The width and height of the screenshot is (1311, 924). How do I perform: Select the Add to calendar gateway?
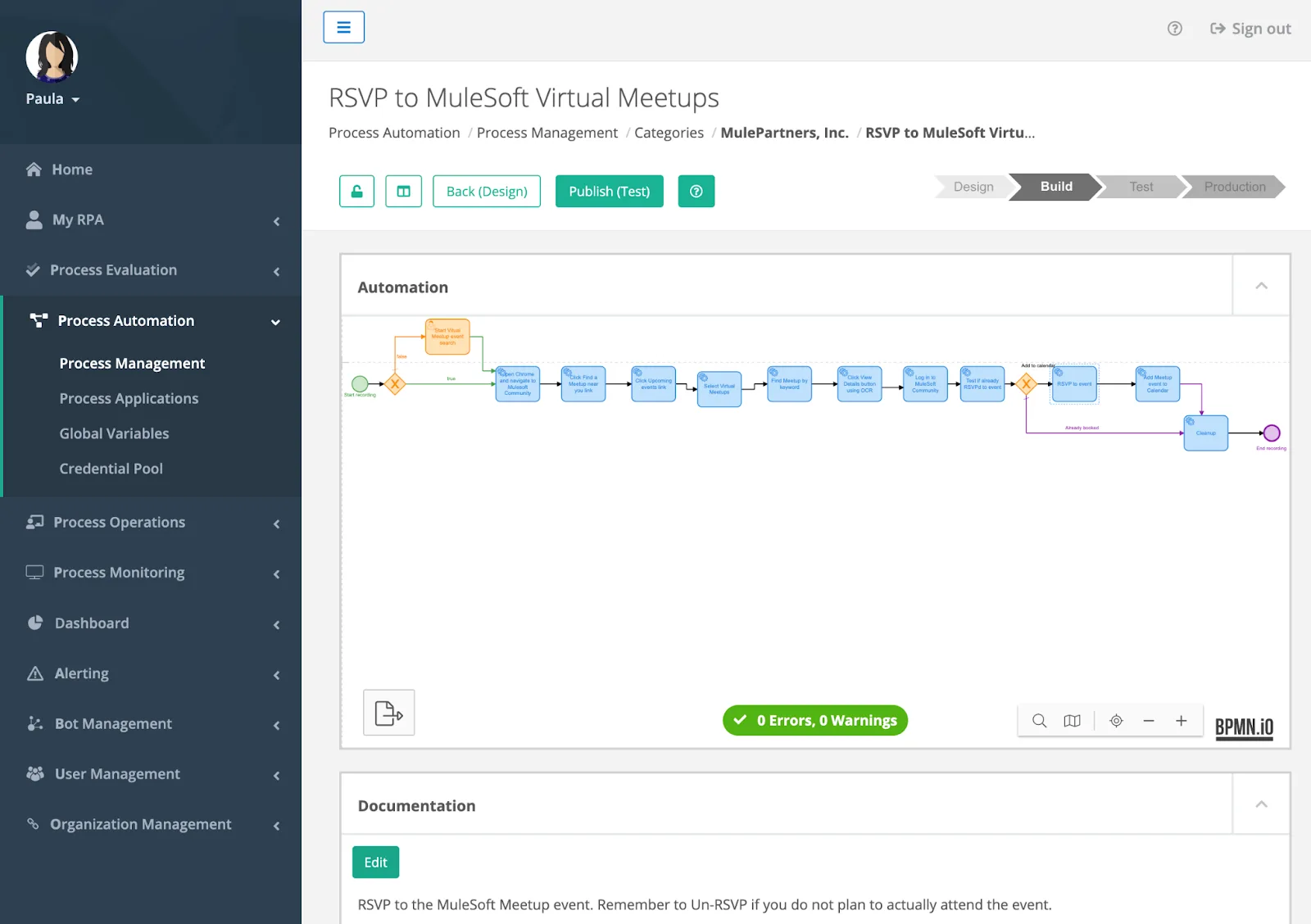coord(1026,383)
